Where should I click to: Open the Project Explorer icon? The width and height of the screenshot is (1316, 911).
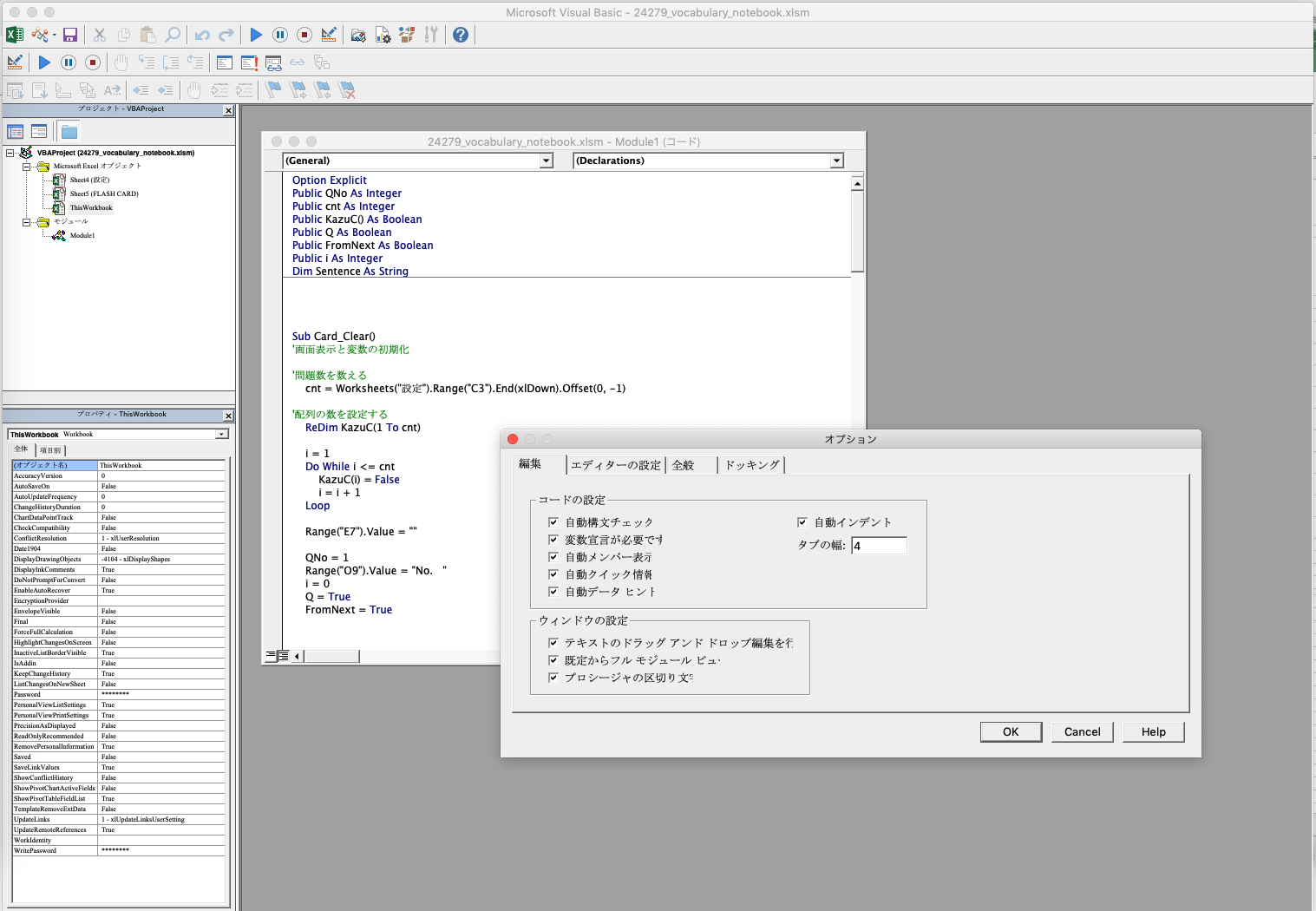pos(358,35)
